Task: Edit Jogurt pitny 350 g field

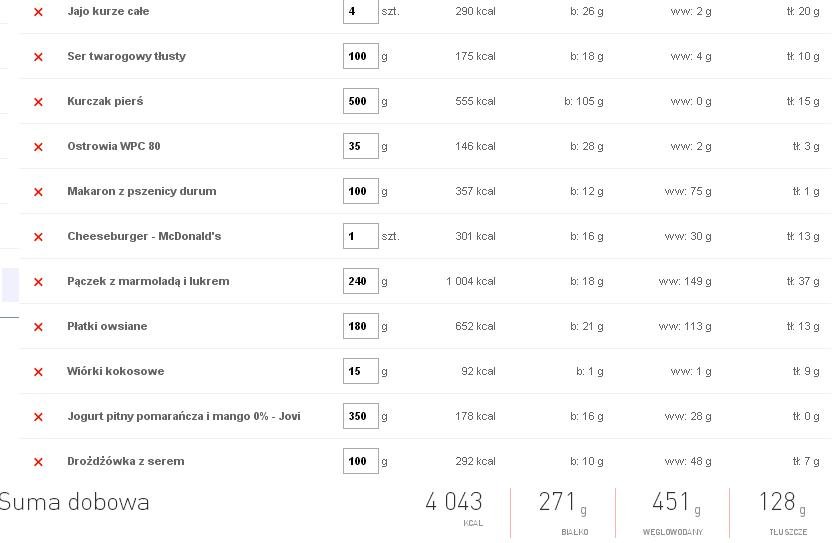Action: coord(361,416)
